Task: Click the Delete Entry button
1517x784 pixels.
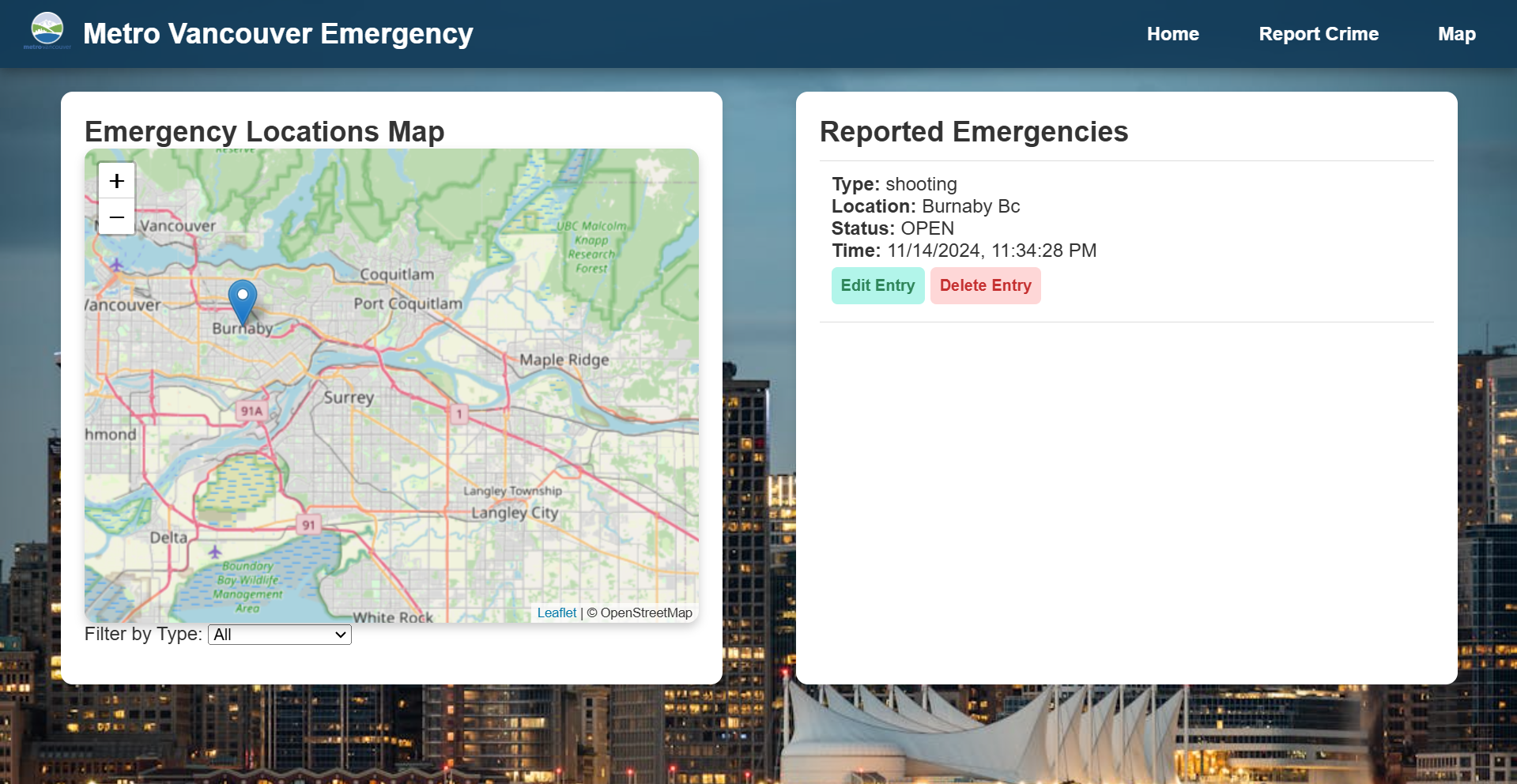Action: [x=985, y=285]
